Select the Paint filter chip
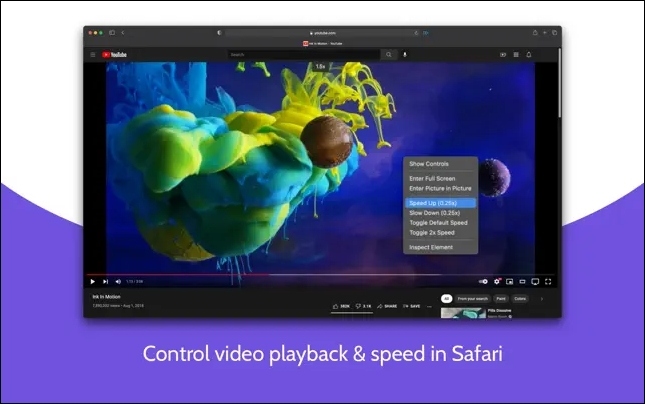 coord(501,299)
